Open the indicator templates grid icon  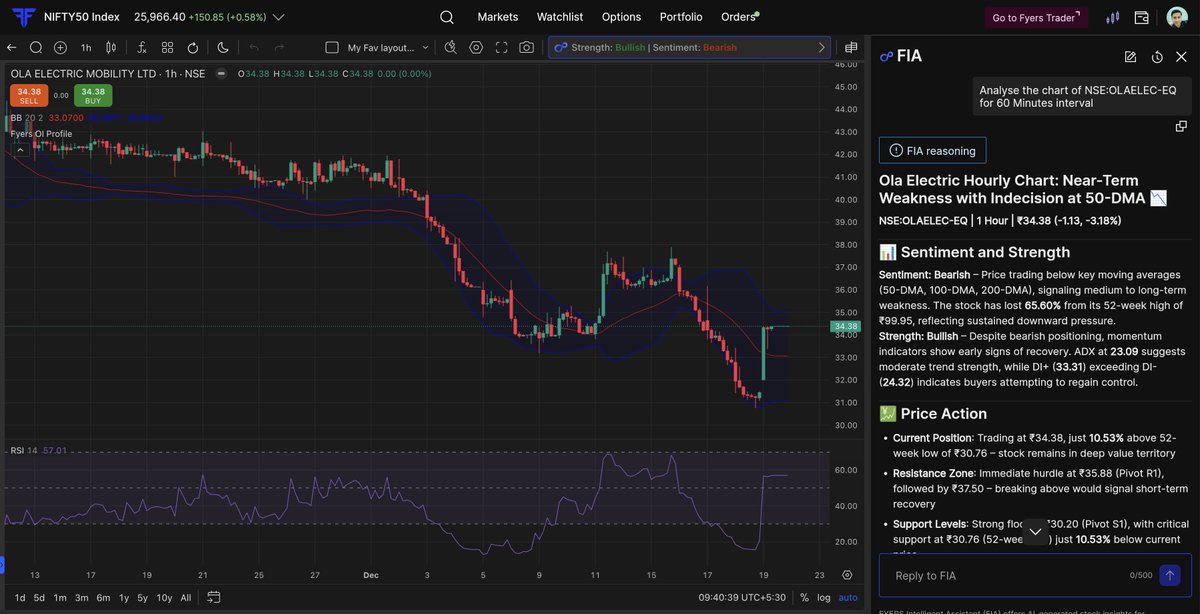click(x=167, y=47)
